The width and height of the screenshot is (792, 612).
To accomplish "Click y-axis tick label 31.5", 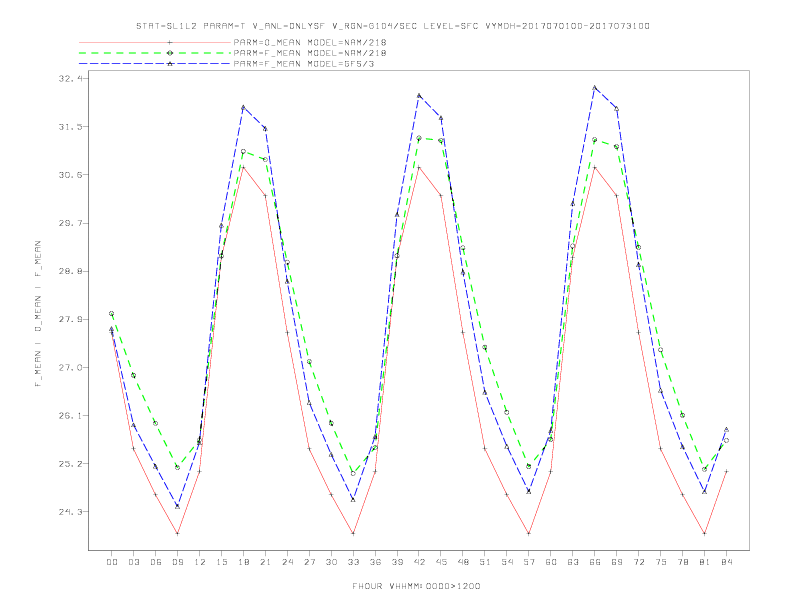I will tap(70, 127).
